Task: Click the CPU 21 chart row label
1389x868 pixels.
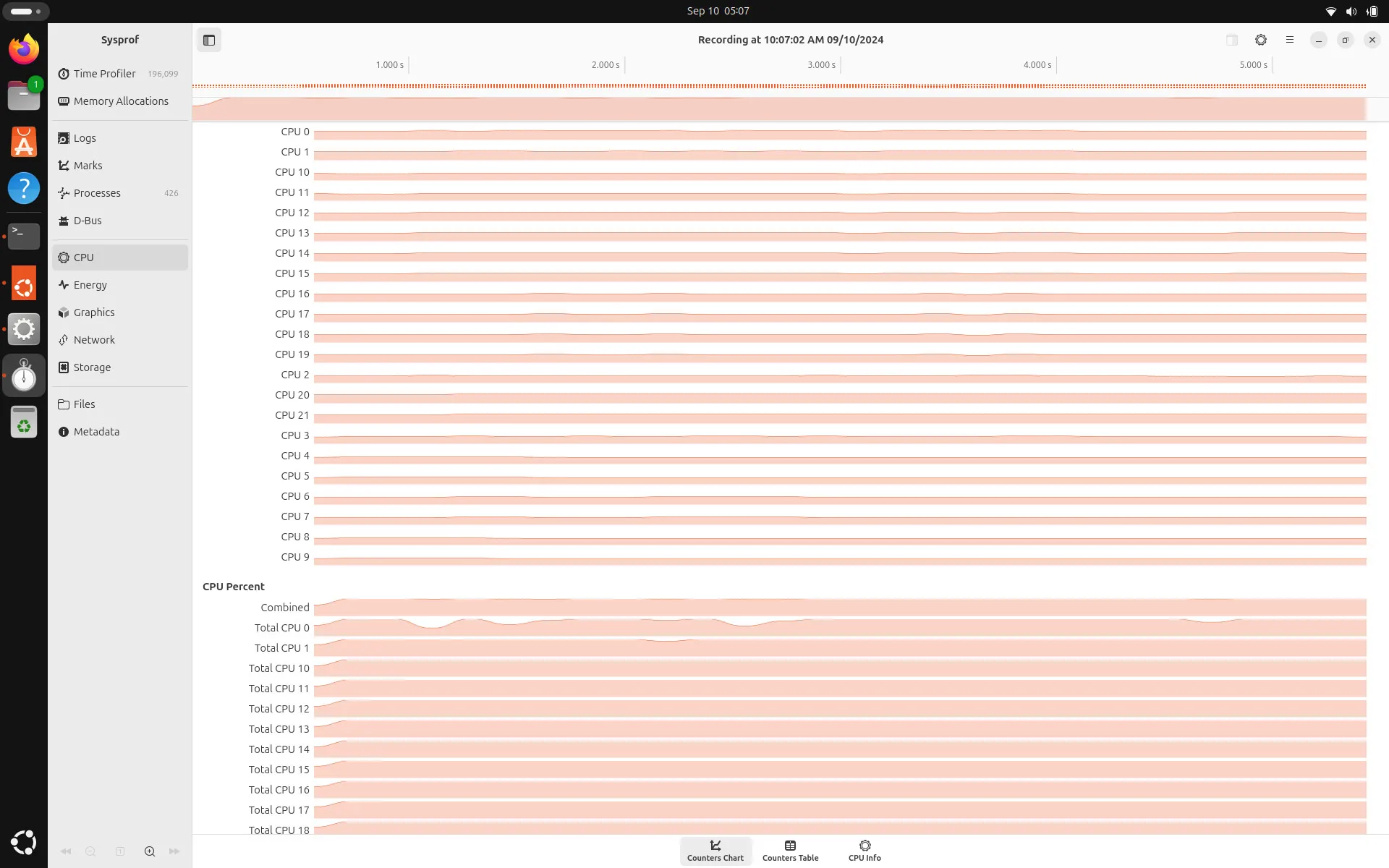Action: (292, 415)
